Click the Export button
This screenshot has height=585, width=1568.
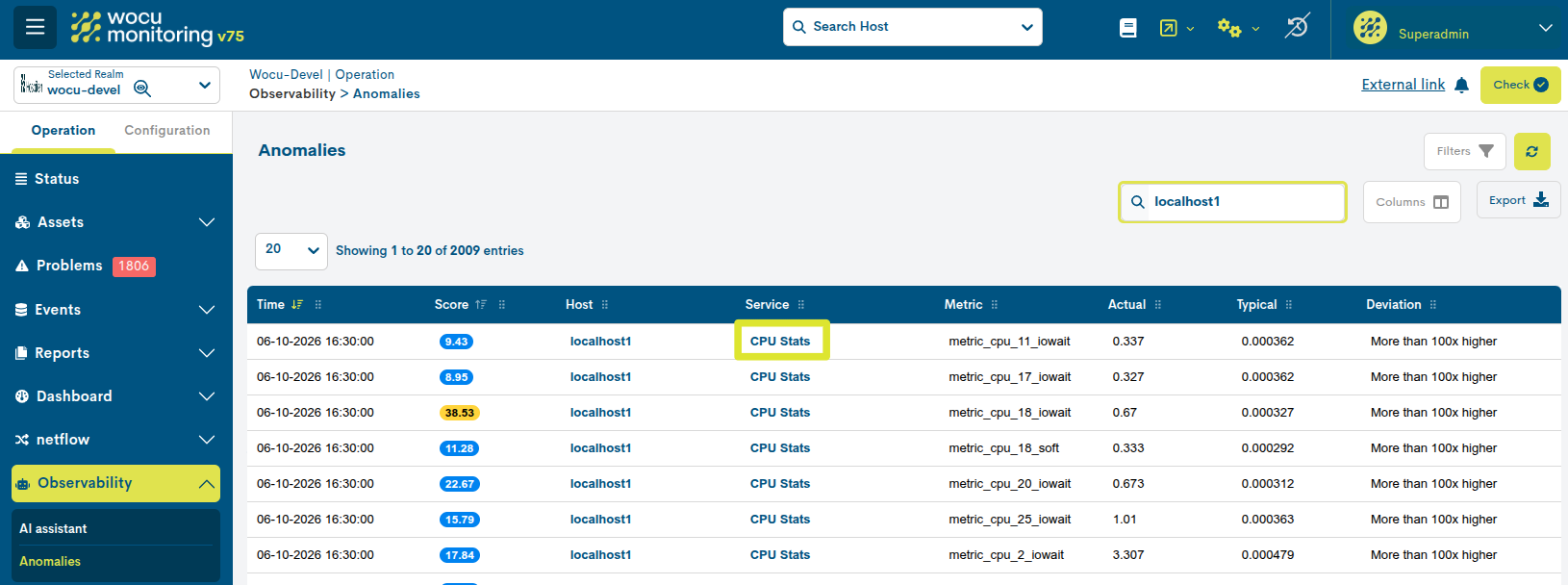1519,200
